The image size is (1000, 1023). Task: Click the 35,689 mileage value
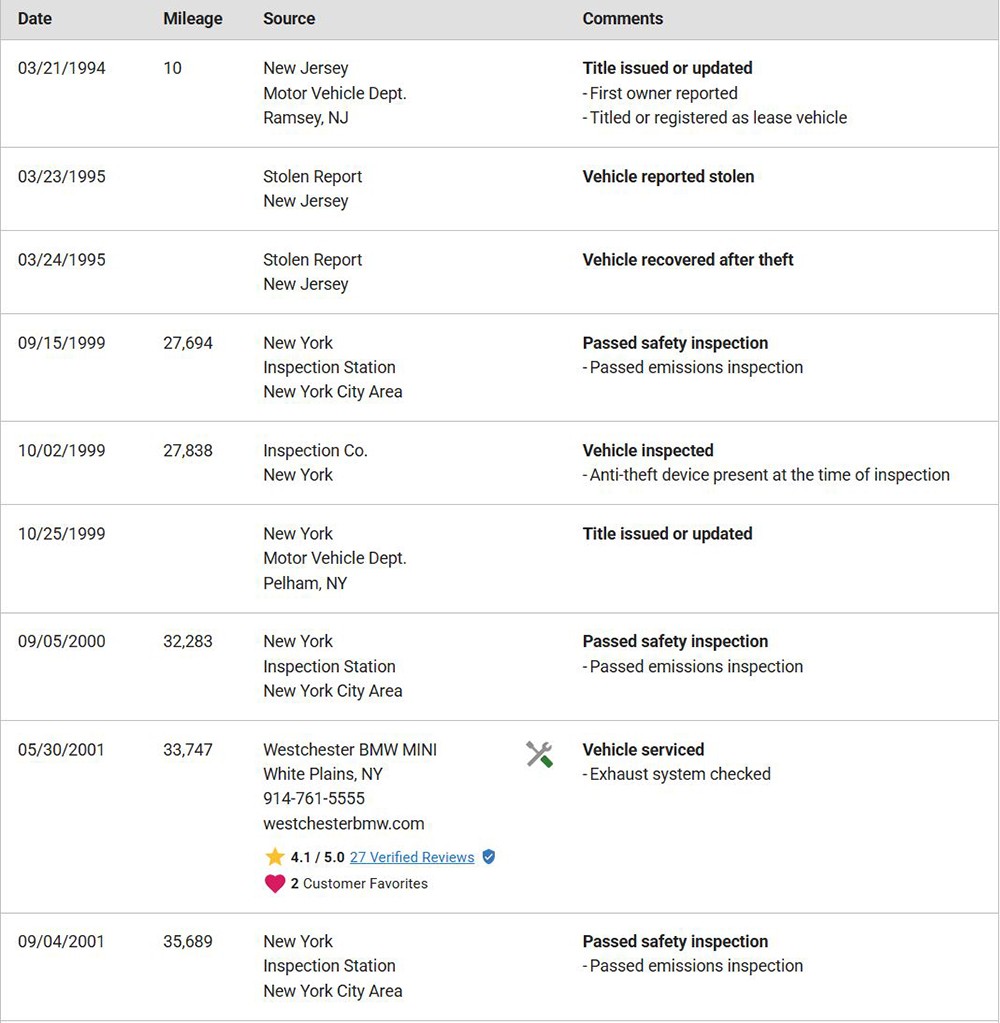[x=187, y=941]
